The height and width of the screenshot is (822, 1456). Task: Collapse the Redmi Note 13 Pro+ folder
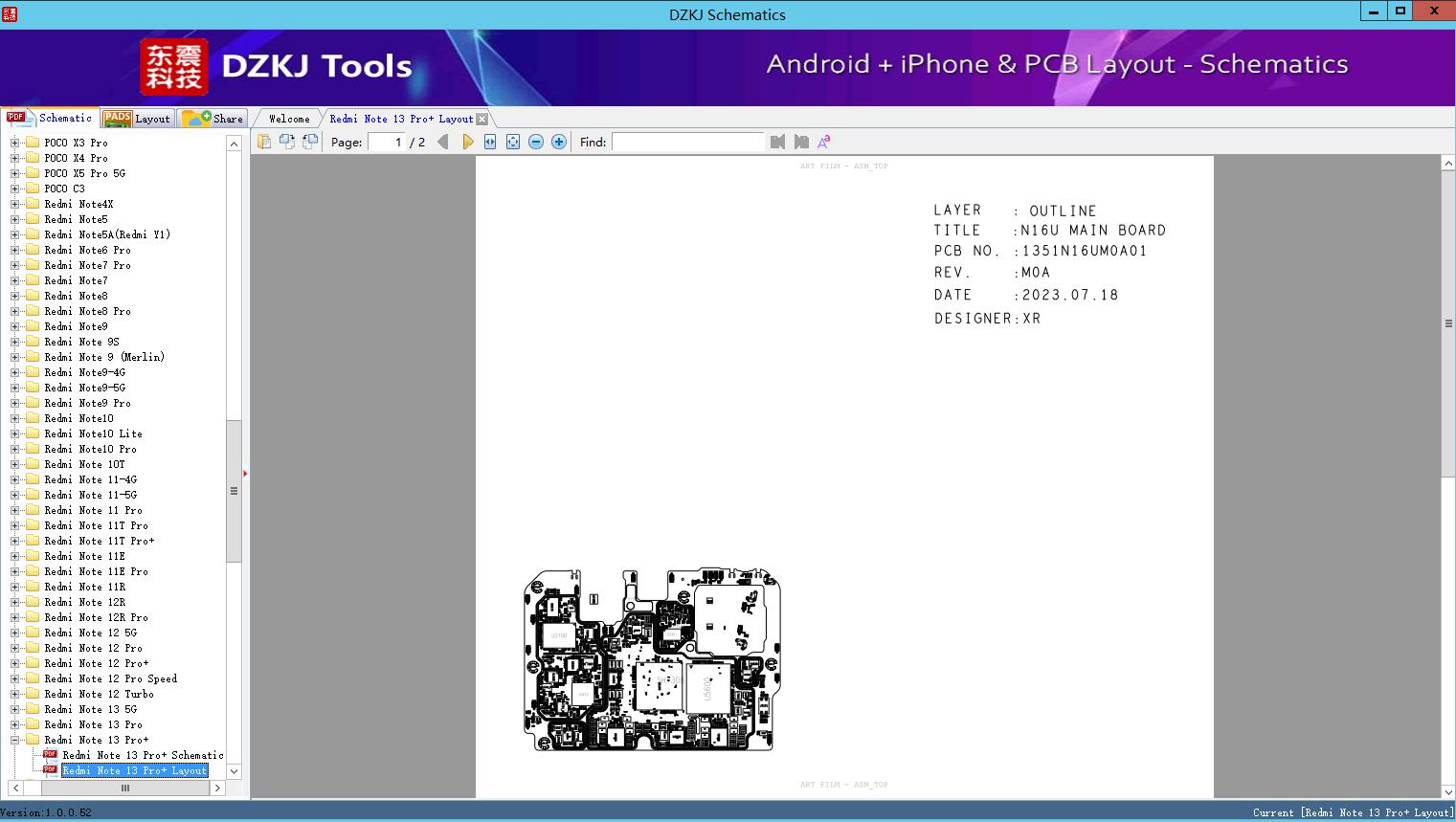(x=14, y=740)
